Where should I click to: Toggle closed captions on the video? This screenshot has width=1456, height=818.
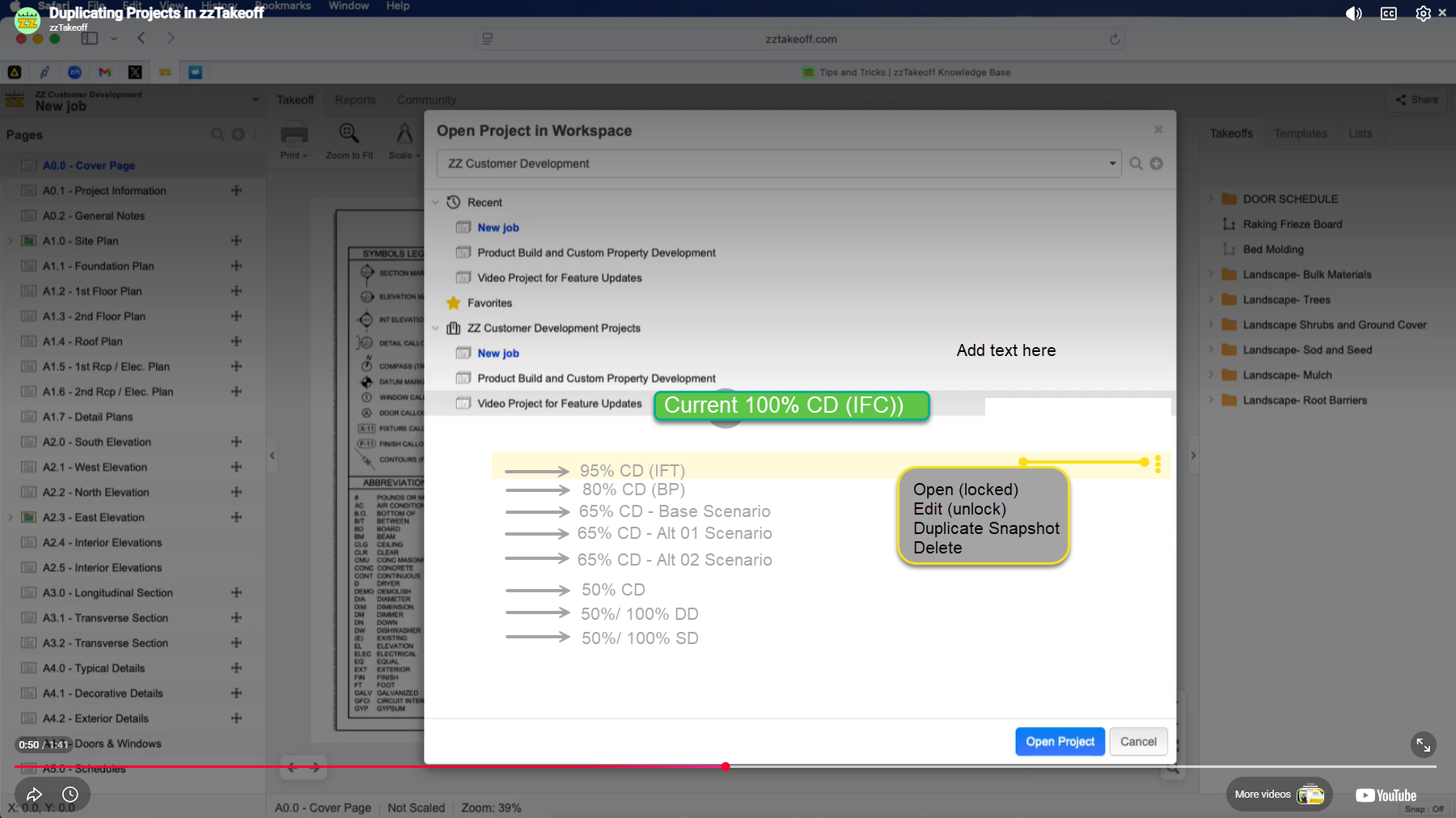[x=1388, y=14]
